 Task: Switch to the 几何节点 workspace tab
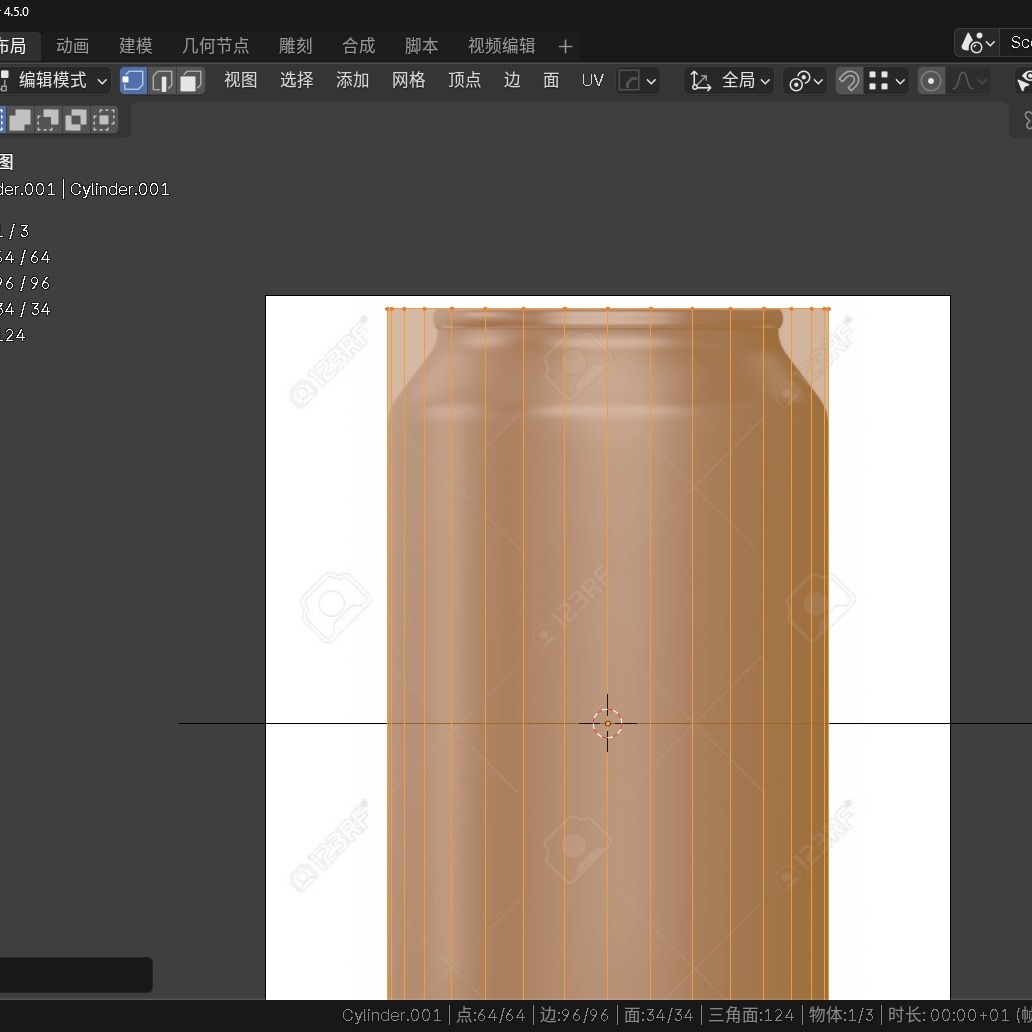click(x=215, y=46)
